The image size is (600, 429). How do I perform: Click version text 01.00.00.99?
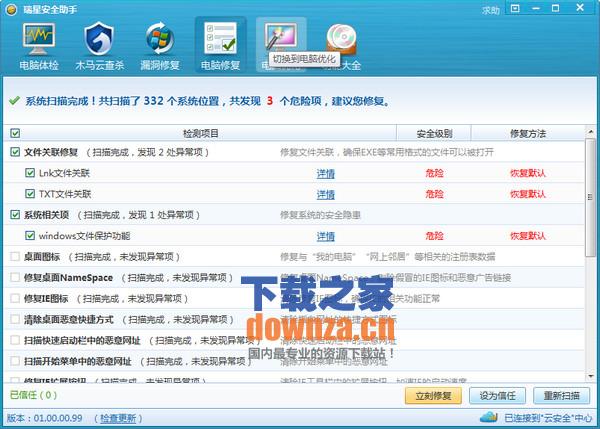[x=58, y=418]
